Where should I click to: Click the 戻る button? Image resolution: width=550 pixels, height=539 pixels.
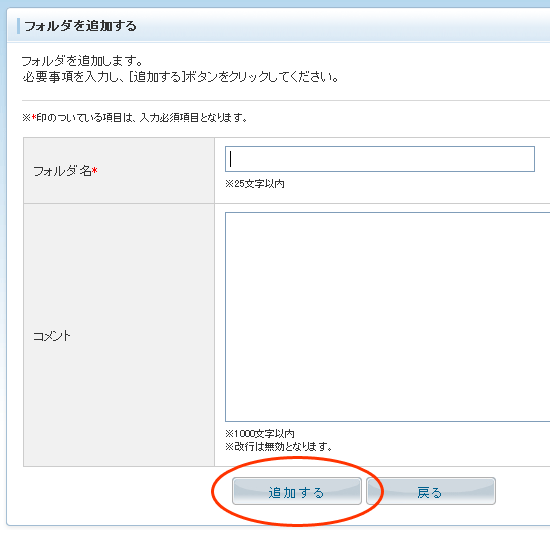[431, 491]
